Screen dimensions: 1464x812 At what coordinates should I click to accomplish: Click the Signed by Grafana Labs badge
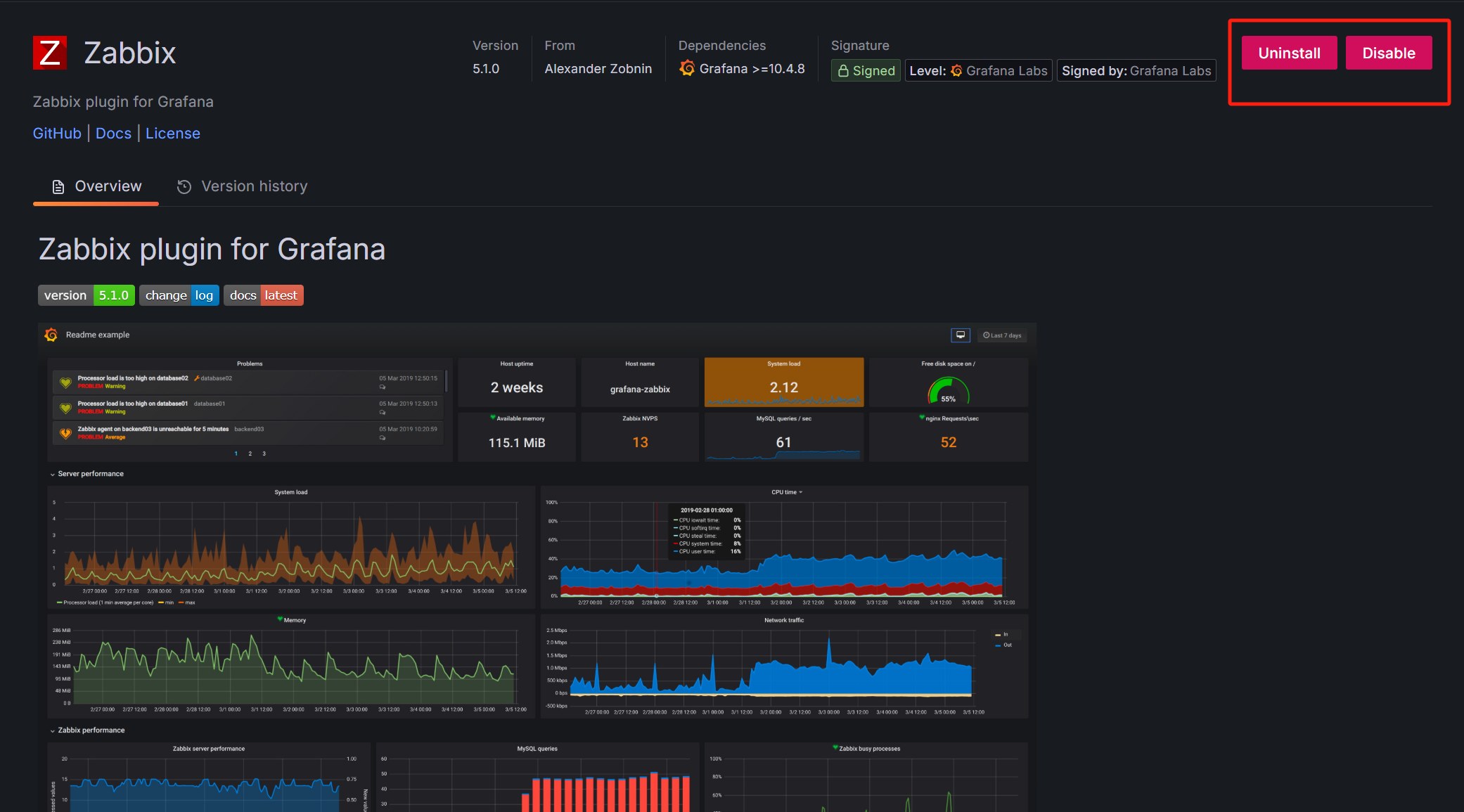point(1136,70)
